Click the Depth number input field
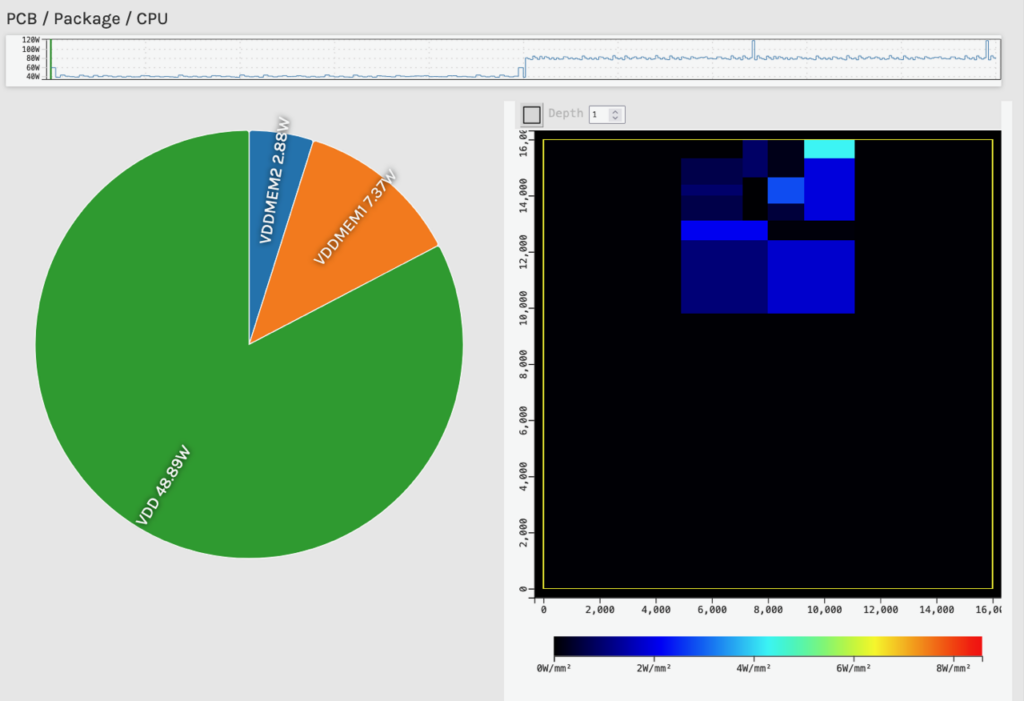Image resolution: width=1024 pixels, height=701 pixels. point(607,114)
